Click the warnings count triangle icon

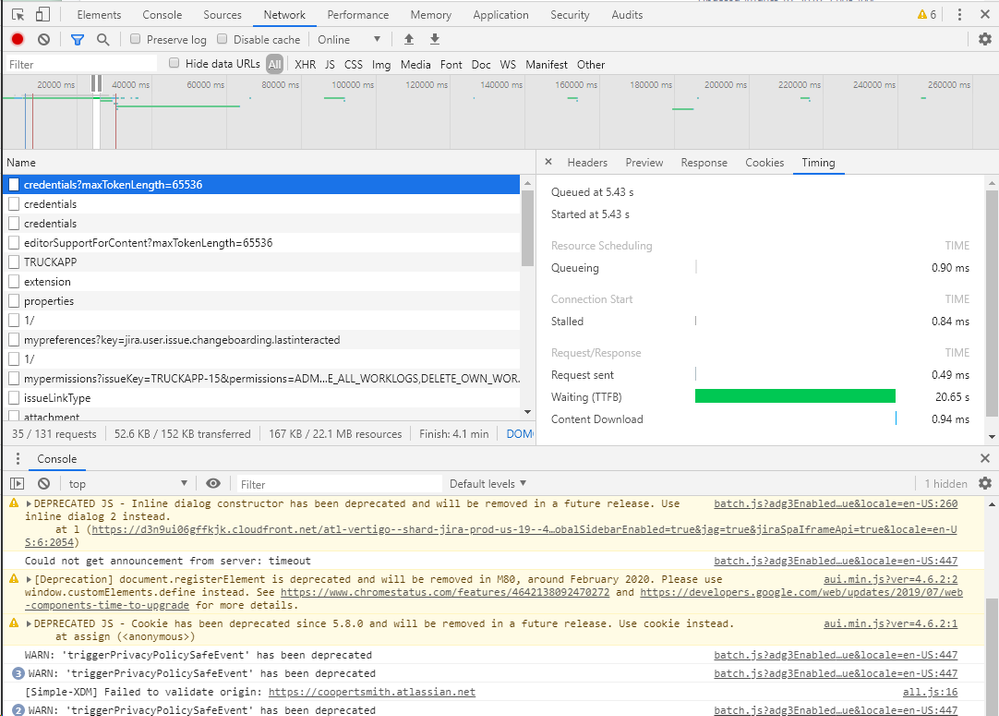click(922, 15)
